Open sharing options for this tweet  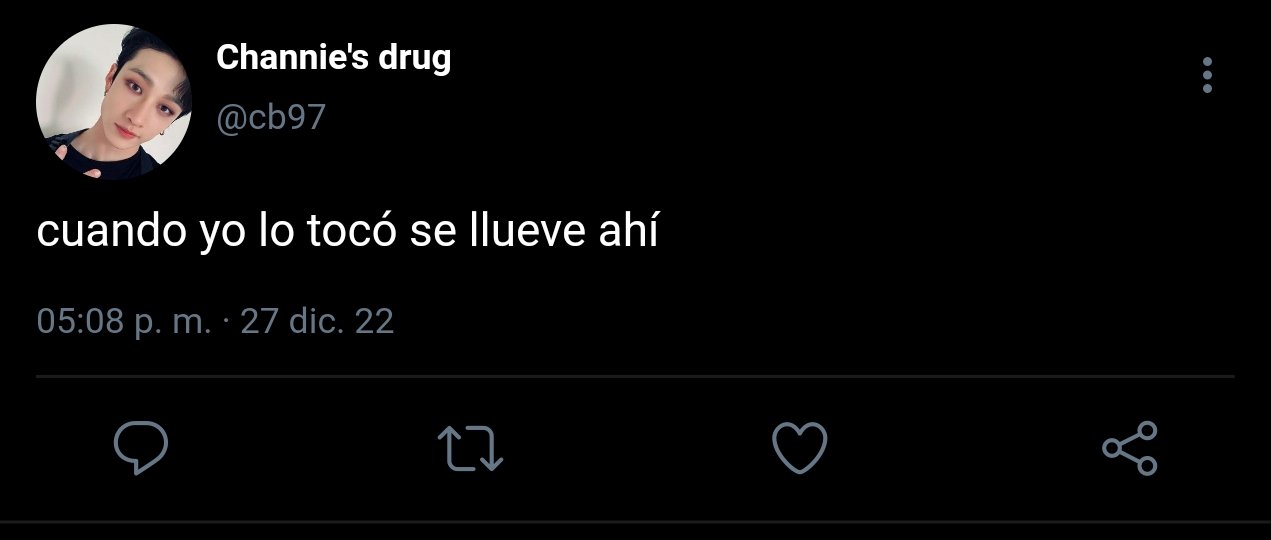click(1130, 448)
